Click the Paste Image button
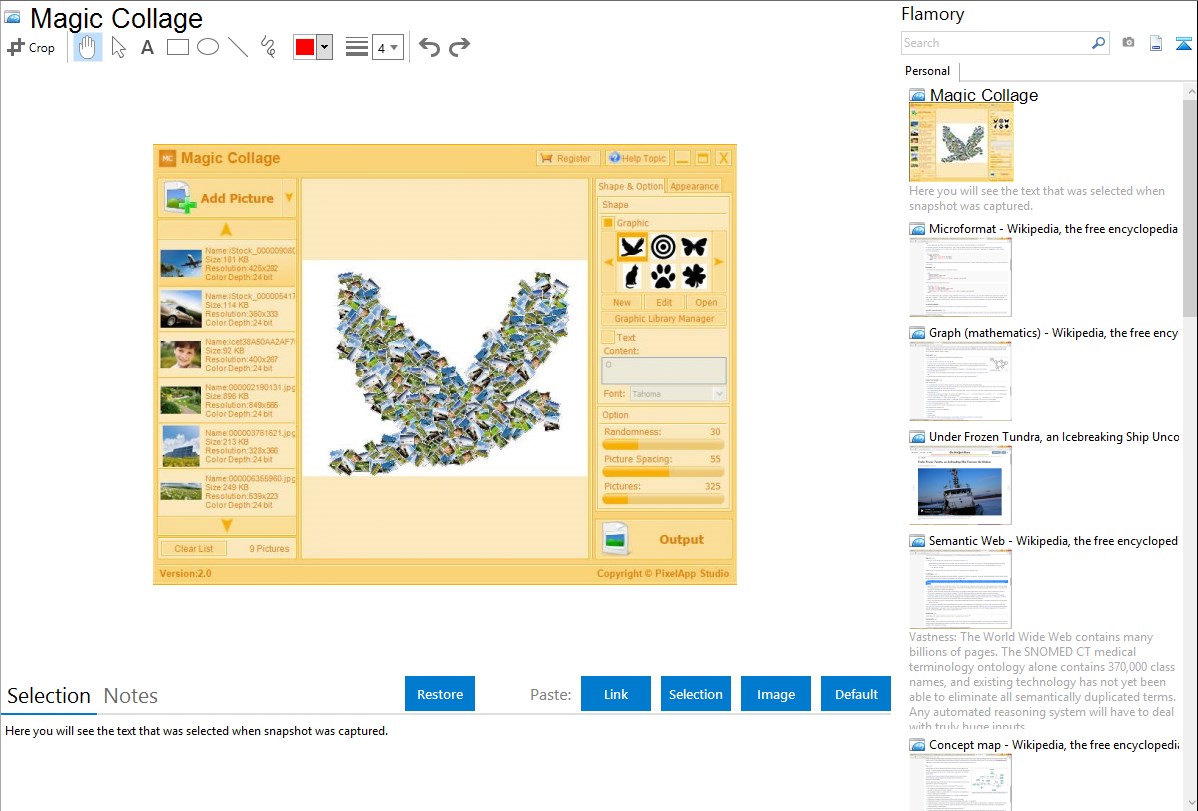The image size is (1198, 811). pyautogui.click(x=776, y=694)
